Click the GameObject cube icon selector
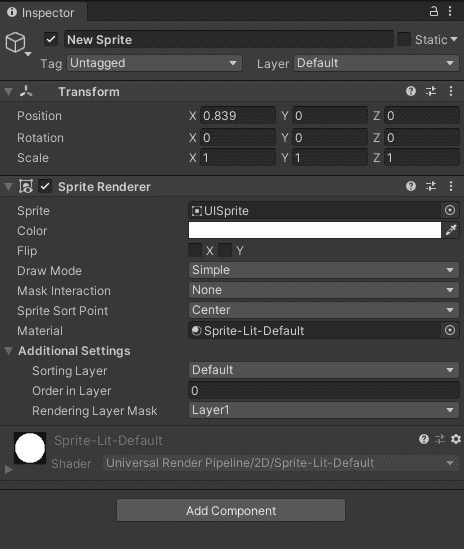Viewport: 464px width, 549px height. [x=16, y=42]
